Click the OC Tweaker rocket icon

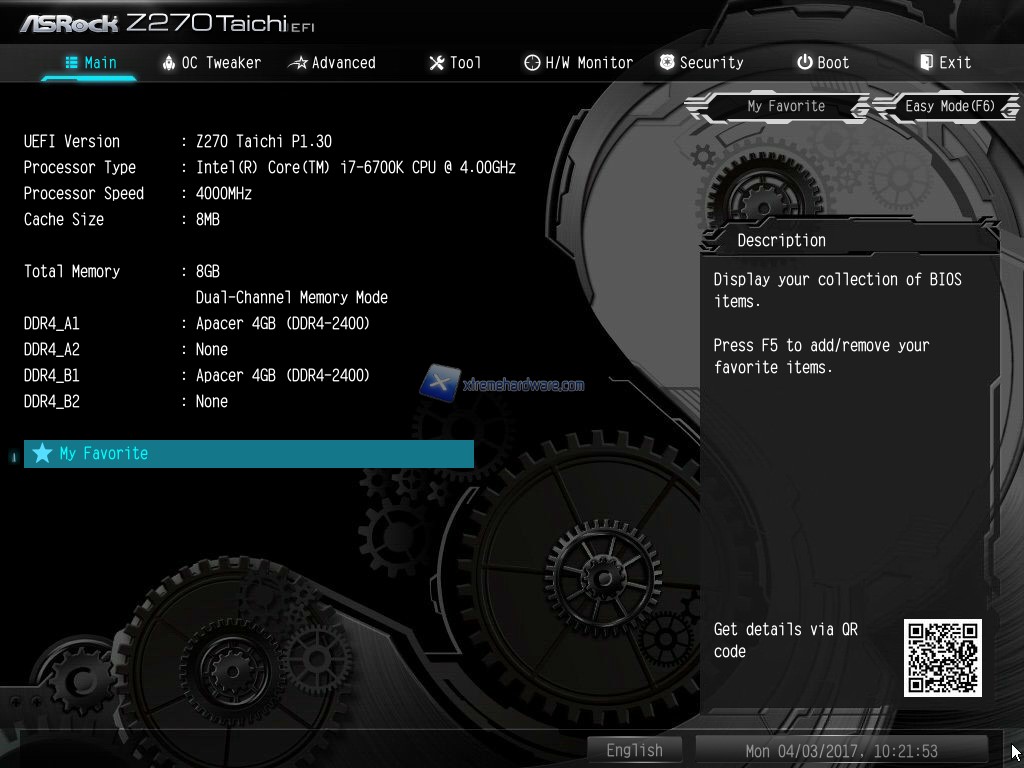coord(169,62)
